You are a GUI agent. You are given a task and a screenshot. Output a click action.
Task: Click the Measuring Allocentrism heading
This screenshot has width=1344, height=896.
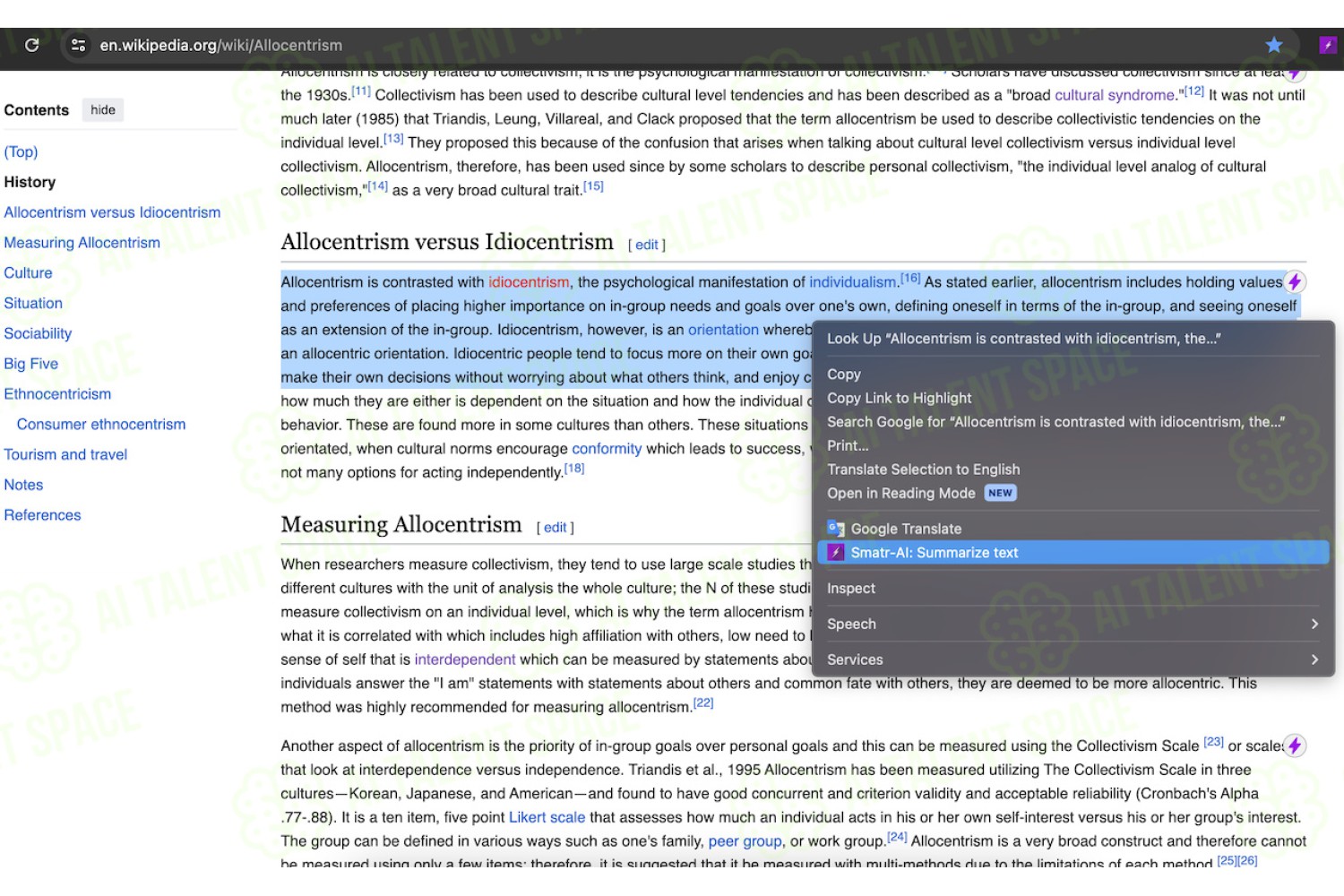(401, 525)
